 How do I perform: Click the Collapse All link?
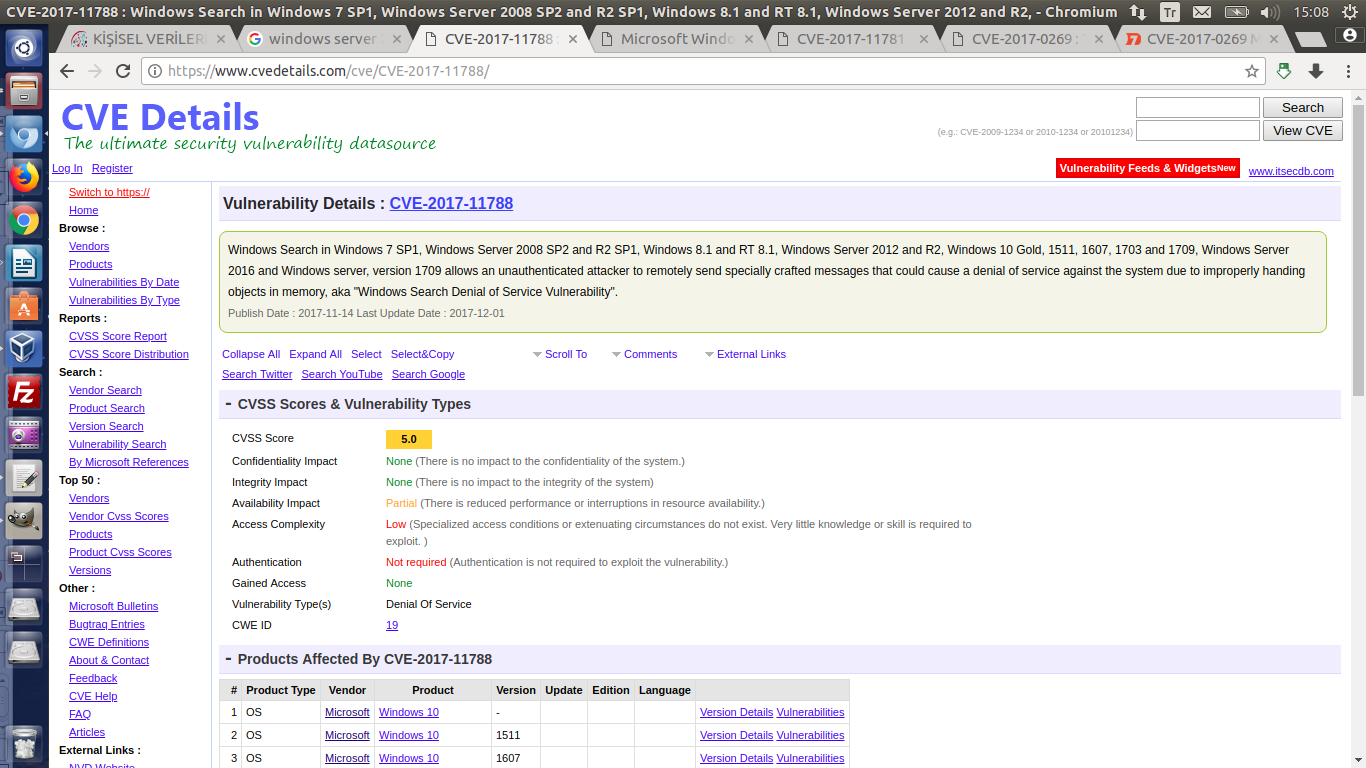[251, 354]
